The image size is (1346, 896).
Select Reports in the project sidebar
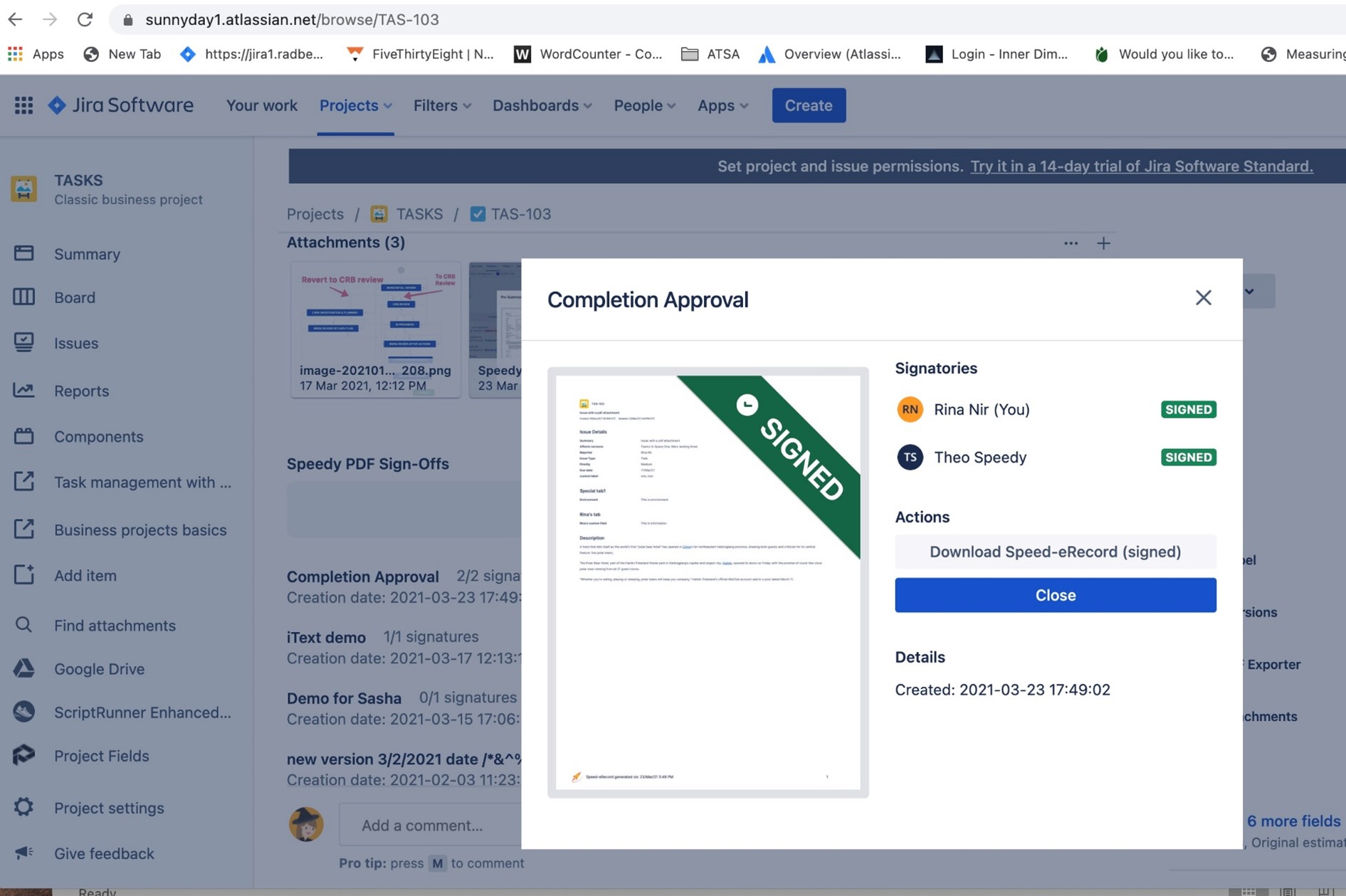coord(81,391)
